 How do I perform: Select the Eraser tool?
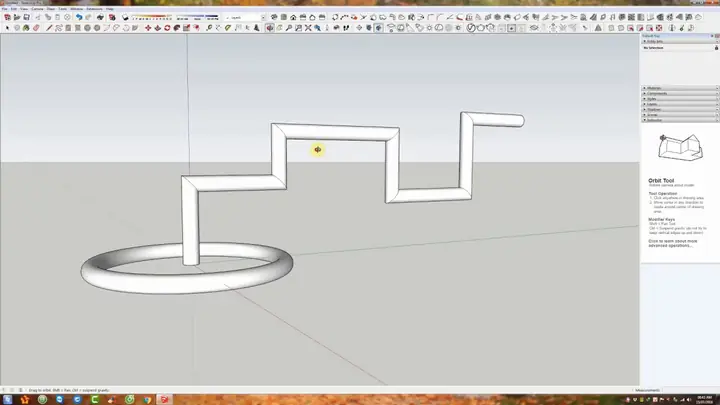pos(36,28)
